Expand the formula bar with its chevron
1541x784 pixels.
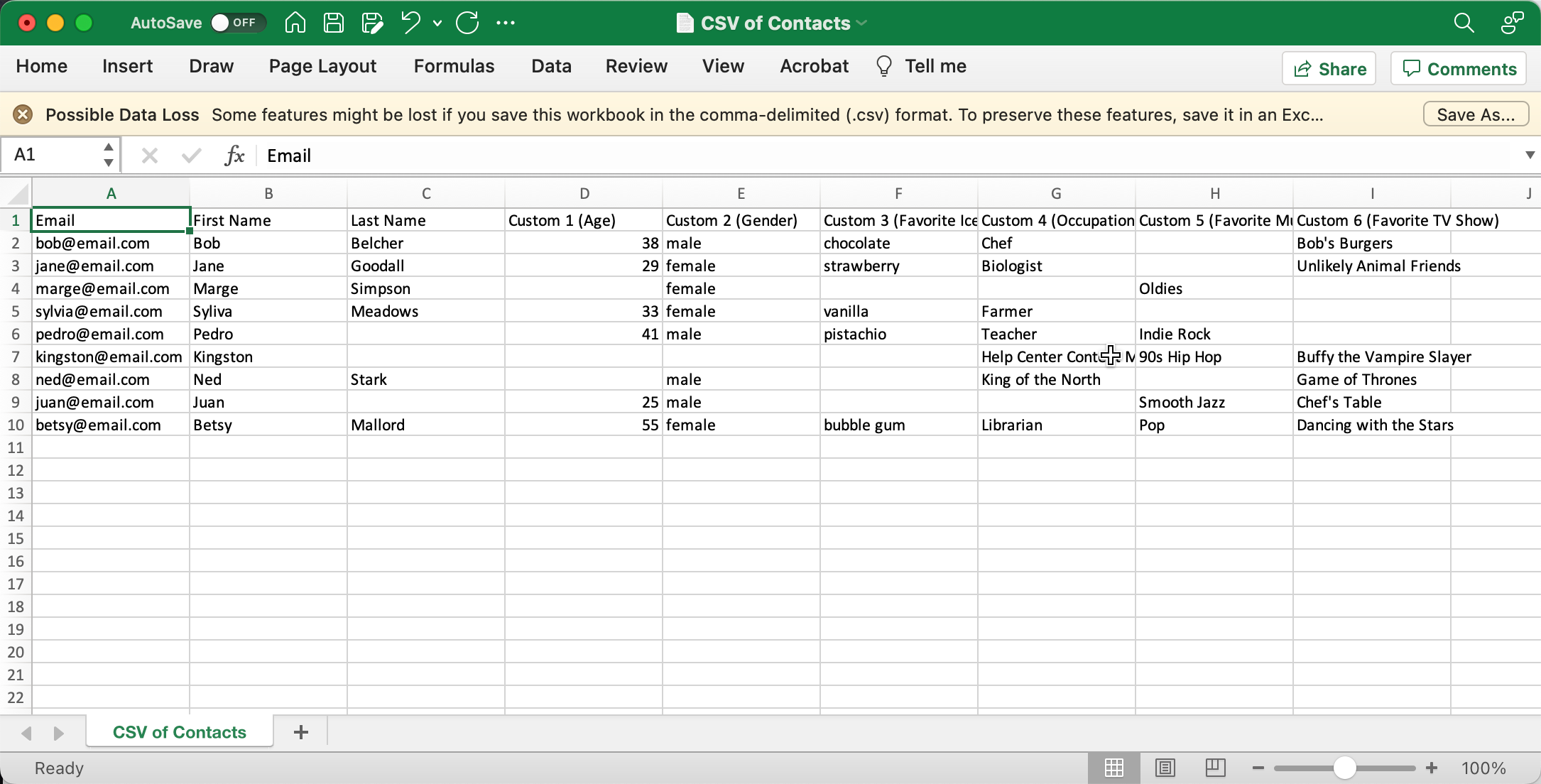point(1530,155)
